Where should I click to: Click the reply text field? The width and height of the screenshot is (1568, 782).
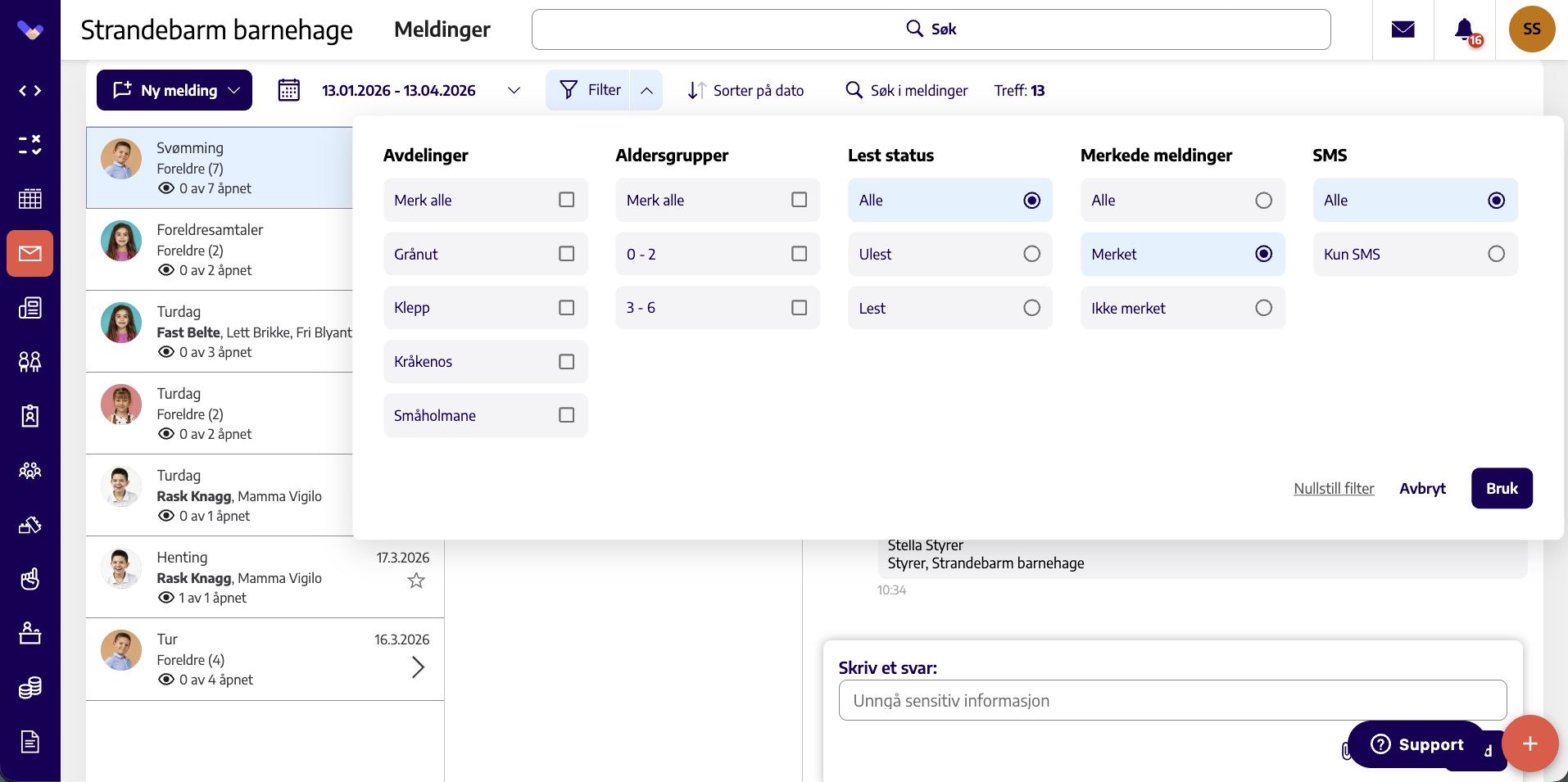(x=1172, y=700)
